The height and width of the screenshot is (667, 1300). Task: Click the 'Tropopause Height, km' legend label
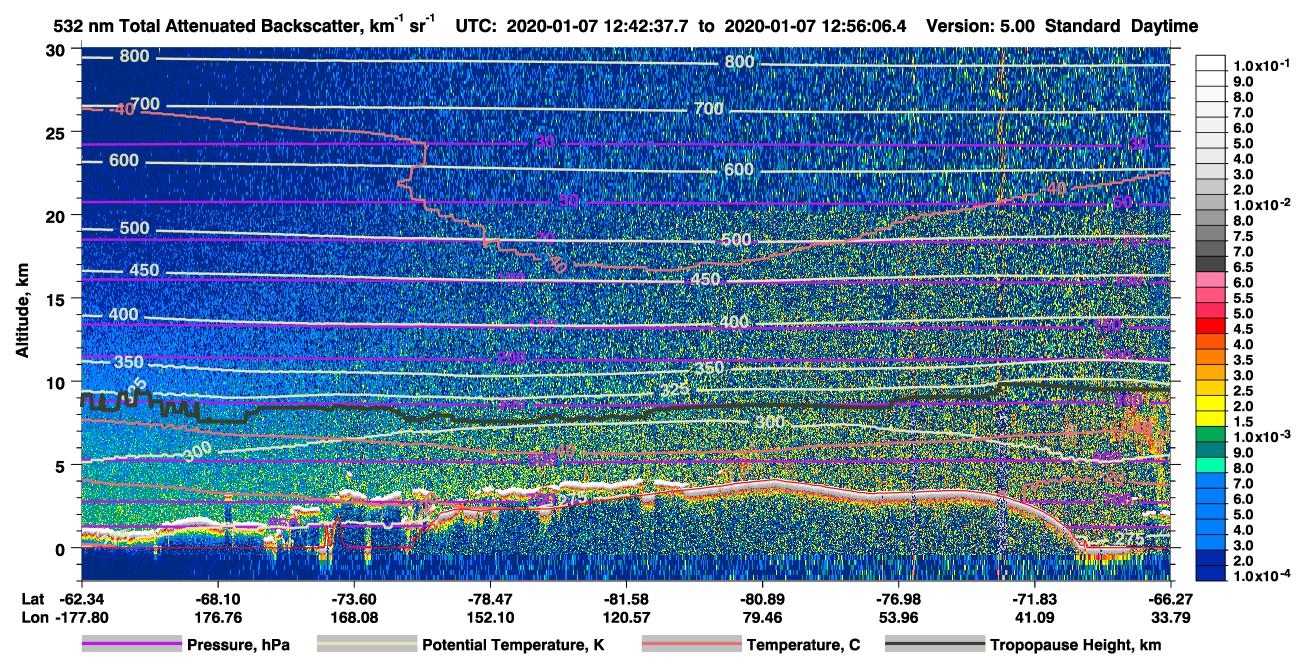1075,646
